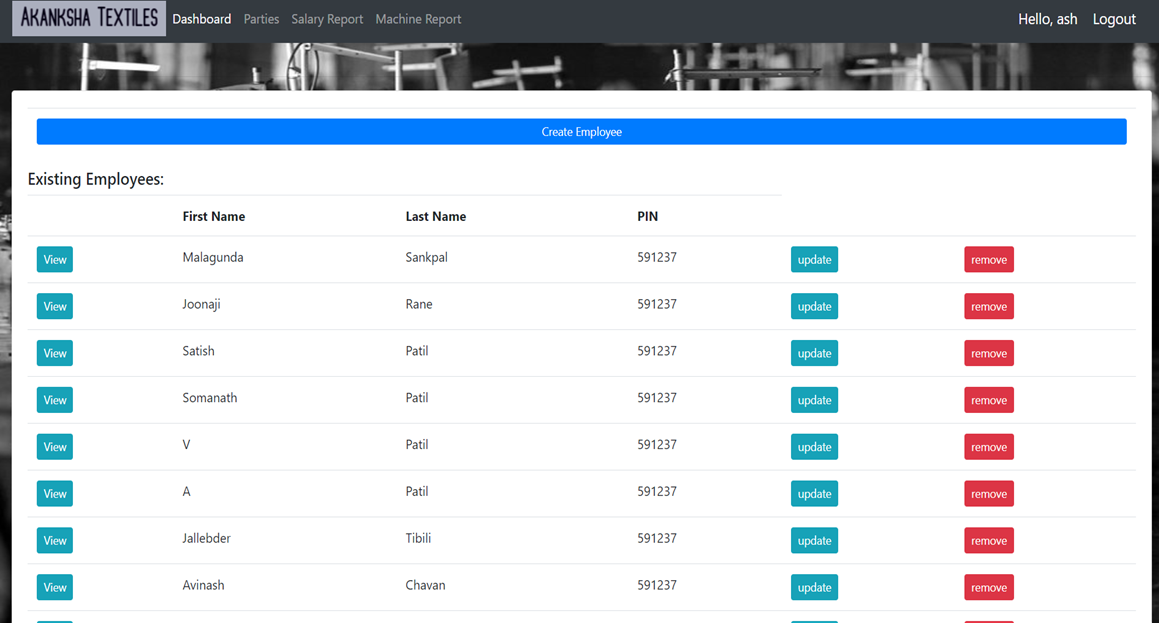
Task: Remove employee Joonaji Rane
Action: point(988,306)
